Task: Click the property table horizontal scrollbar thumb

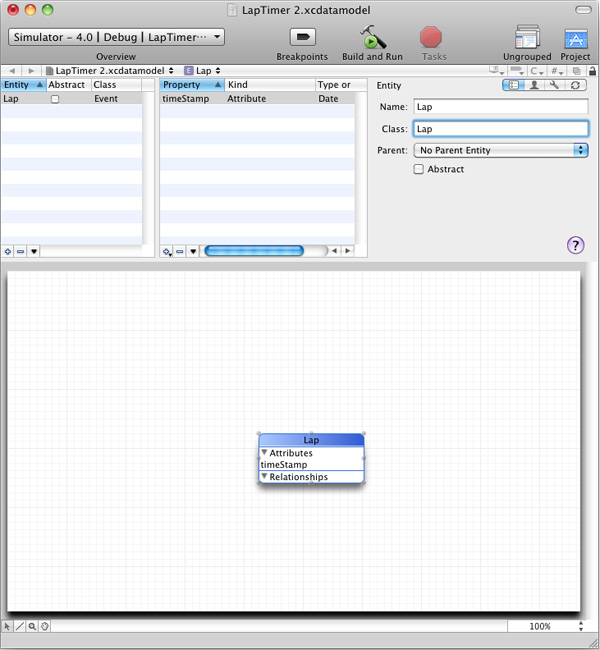Action: (254, 251)
